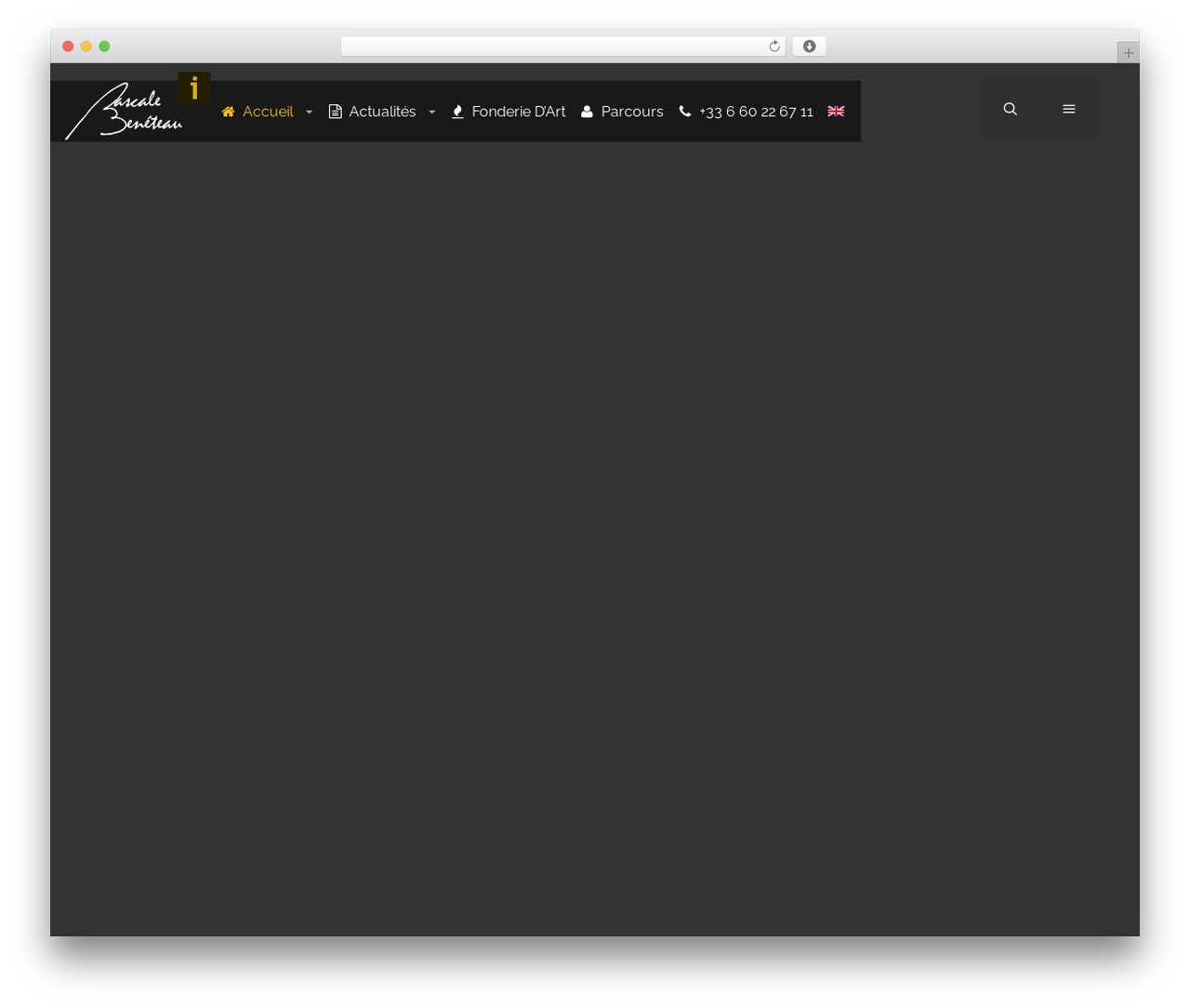Open the Actualités menu item

[382, 112]
